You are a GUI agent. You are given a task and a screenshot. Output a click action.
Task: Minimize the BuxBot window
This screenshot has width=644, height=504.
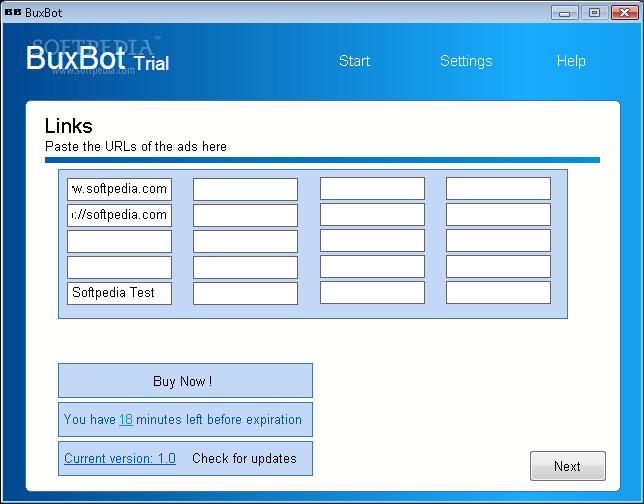(x=564, y=13)
